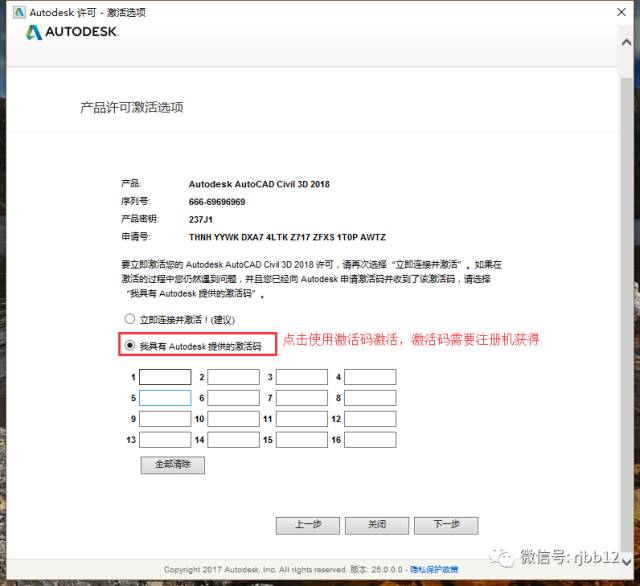Click the Autodesk logo in the header
Viewport: 640px width, 586px height.
coord(72,32)
